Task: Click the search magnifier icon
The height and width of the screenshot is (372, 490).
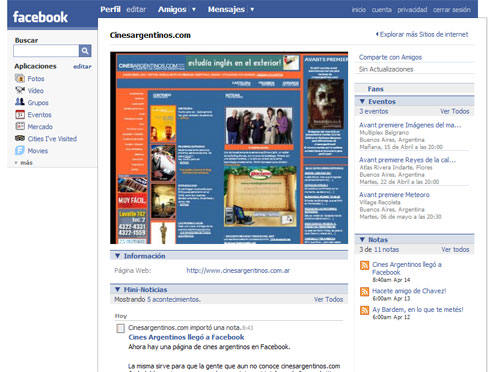Action: click(x=85, y=51)
